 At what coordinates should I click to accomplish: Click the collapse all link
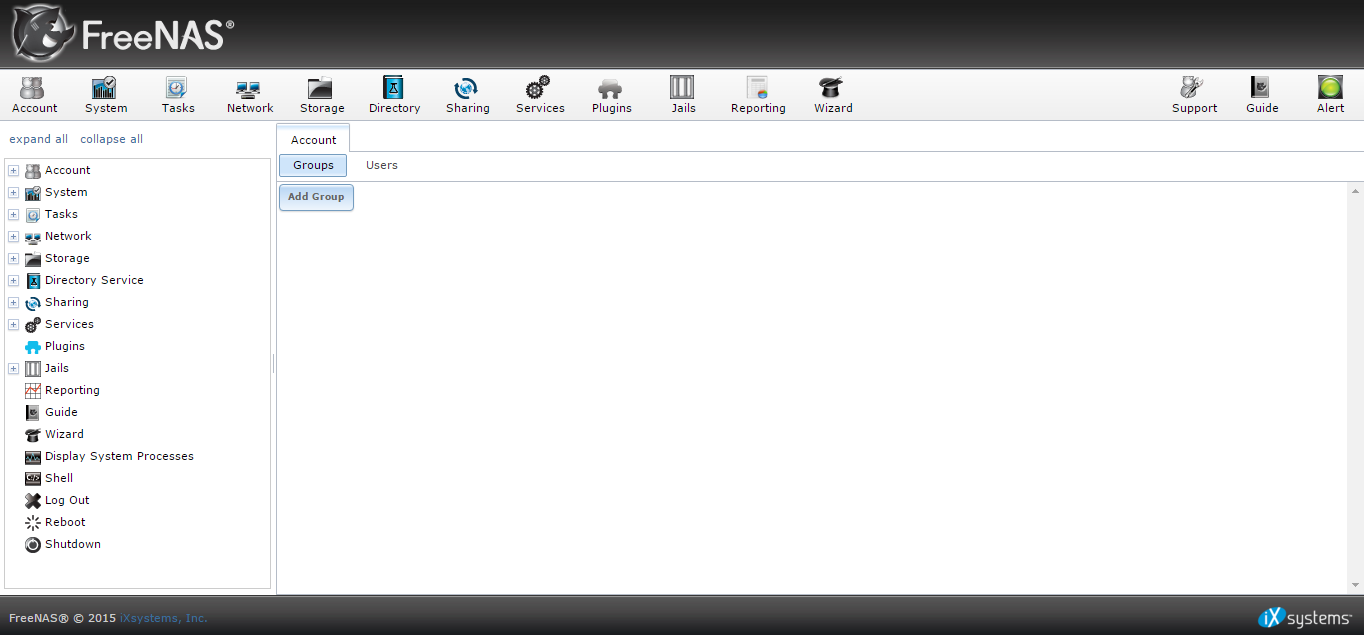(x=111, y=139)
